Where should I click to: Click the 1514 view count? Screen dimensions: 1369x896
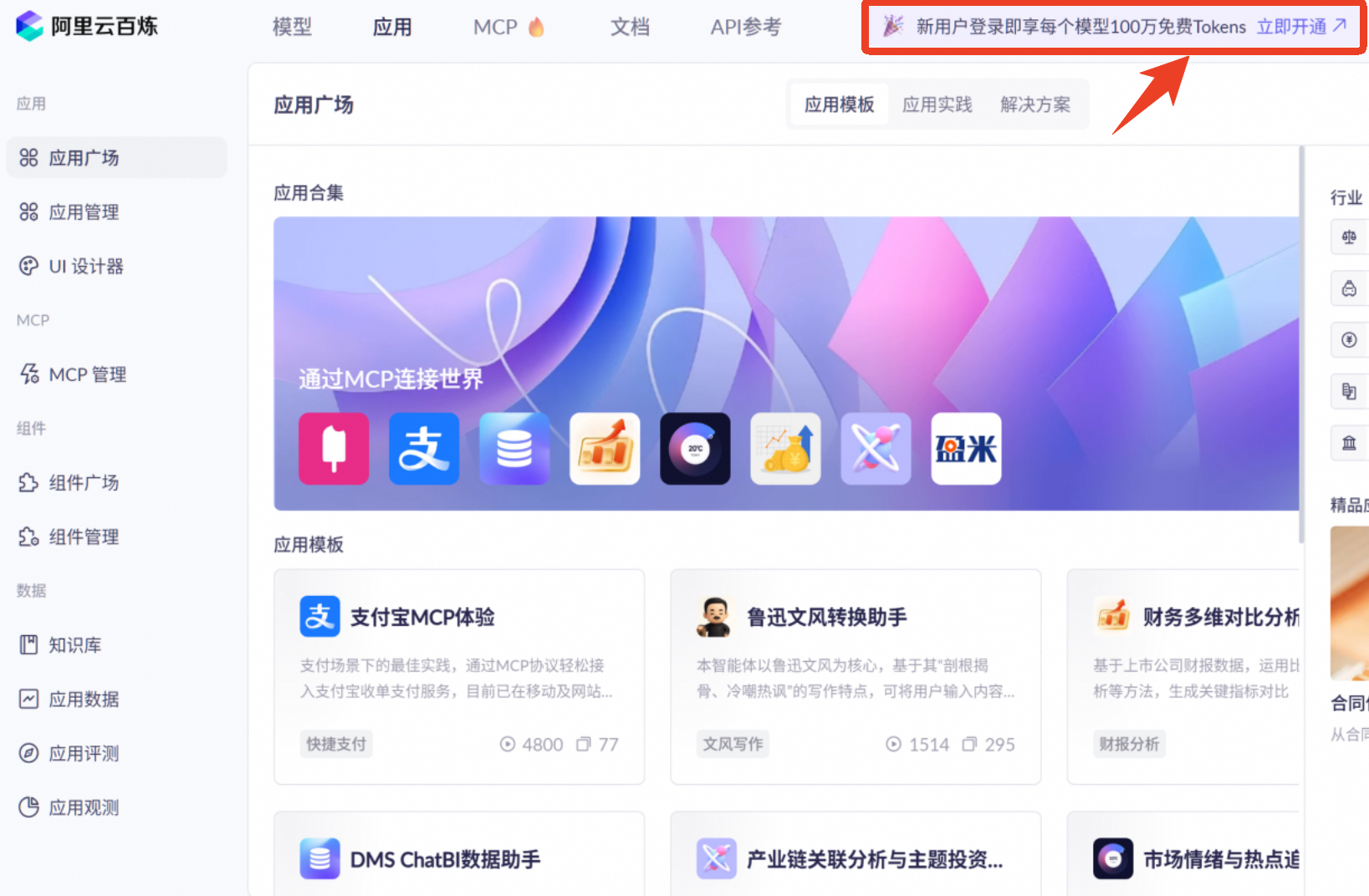918,744
